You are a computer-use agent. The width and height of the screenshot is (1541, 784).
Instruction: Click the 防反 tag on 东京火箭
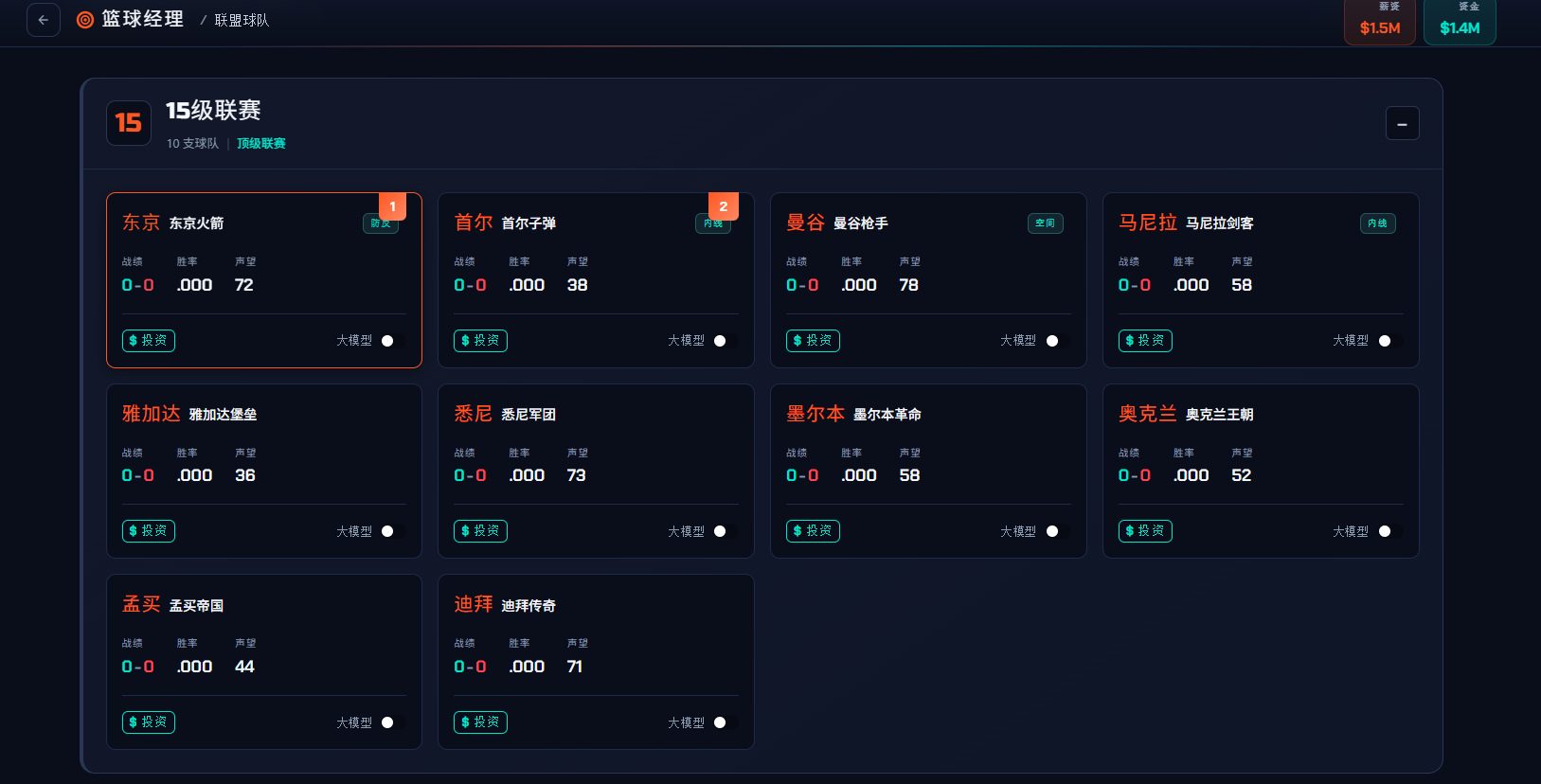tap(381, 223)
